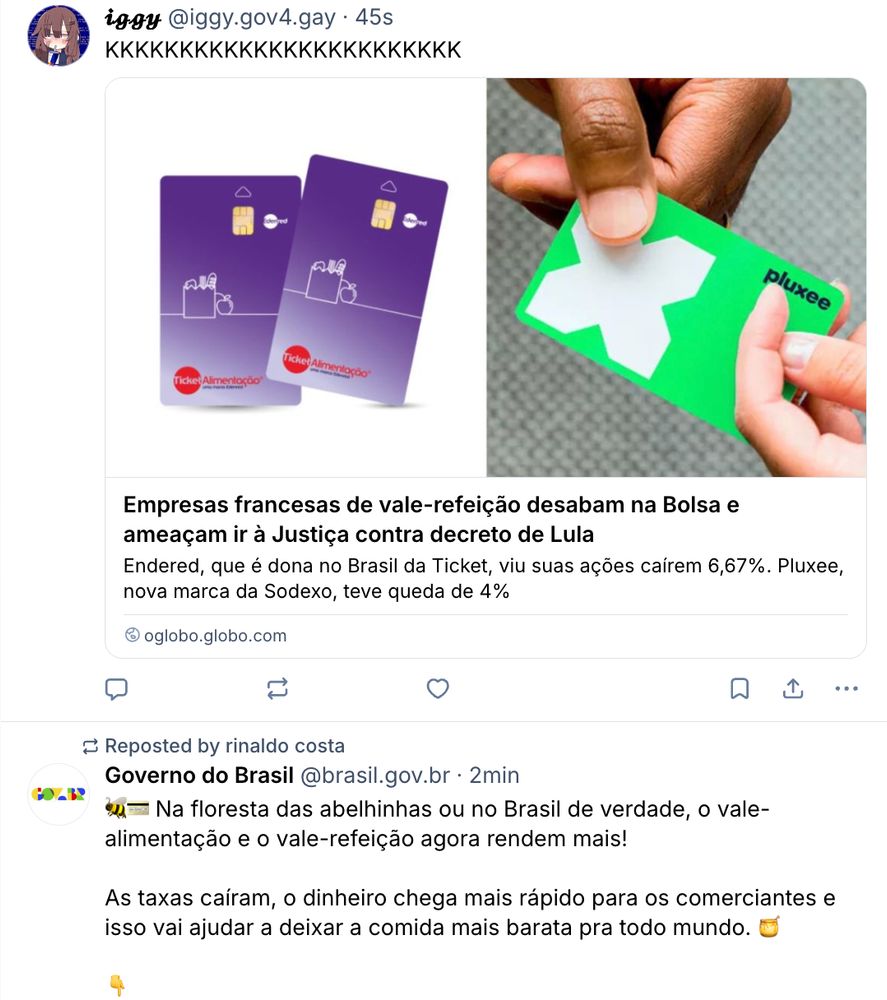Like iggy's post with the heart icon
The width and height of the screenshot is (887, 1000).
[437, 689]
